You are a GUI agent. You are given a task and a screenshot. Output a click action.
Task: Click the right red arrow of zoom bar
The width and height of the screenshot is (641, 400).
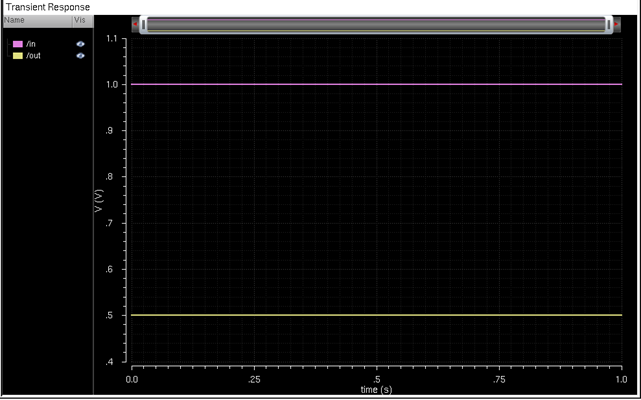[x=616, y=24]
